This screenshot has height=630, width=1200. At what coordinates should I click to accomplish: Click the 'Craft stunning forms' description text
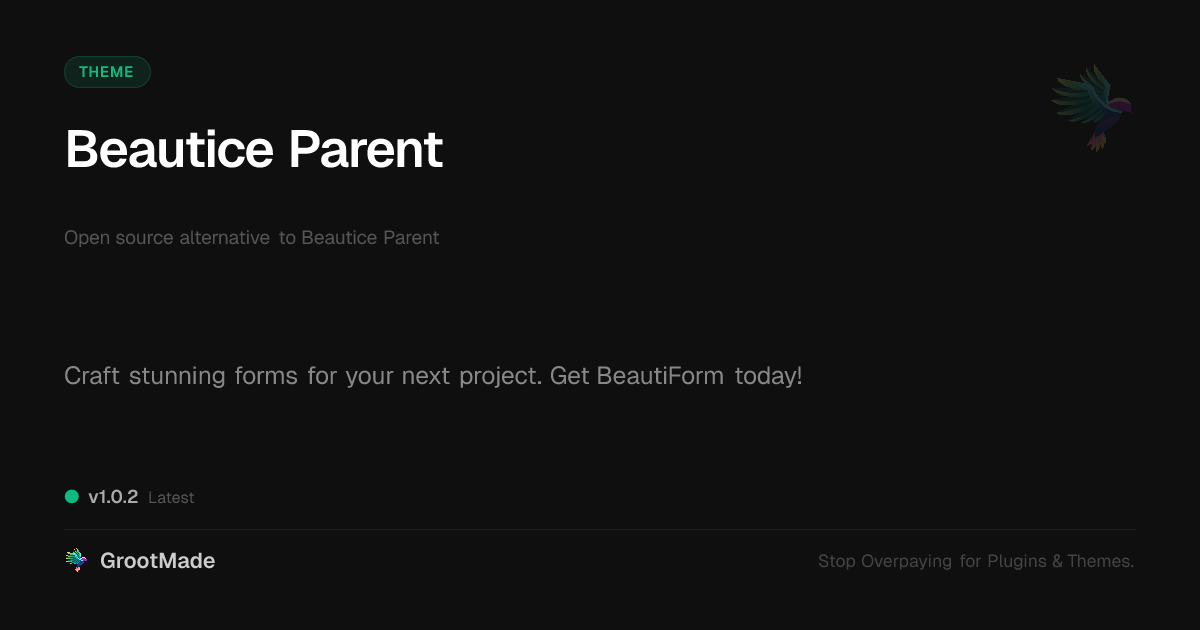click(x=432, y=377)
